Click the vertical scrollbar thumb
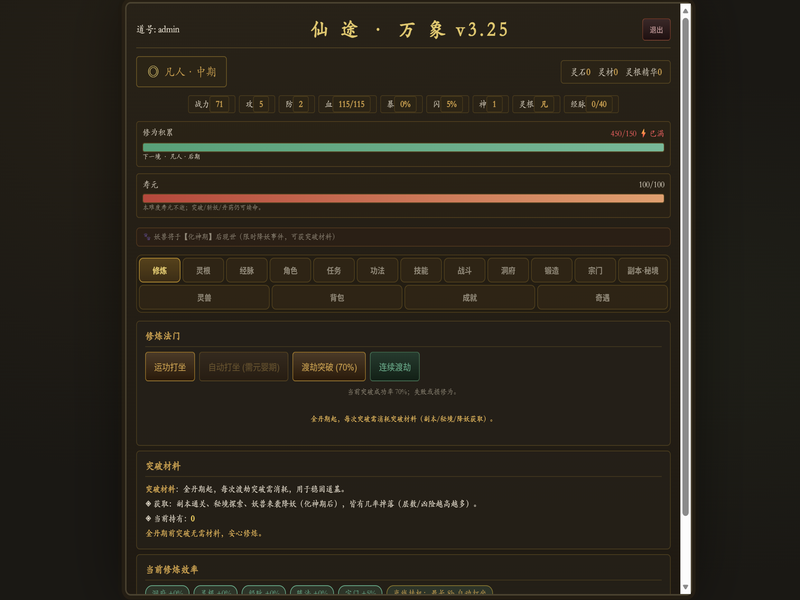The width and height of the screenshot is (800, 600). (x=686, y=267)
